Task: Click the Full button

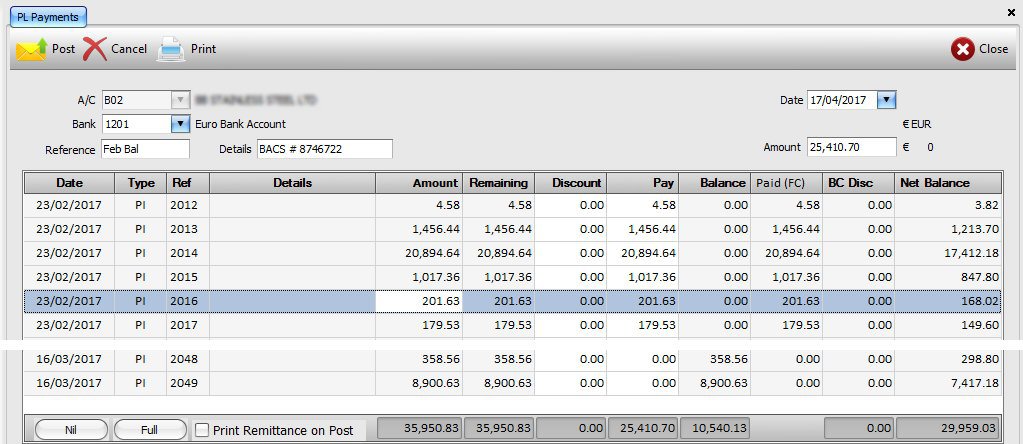Action: 150,430
